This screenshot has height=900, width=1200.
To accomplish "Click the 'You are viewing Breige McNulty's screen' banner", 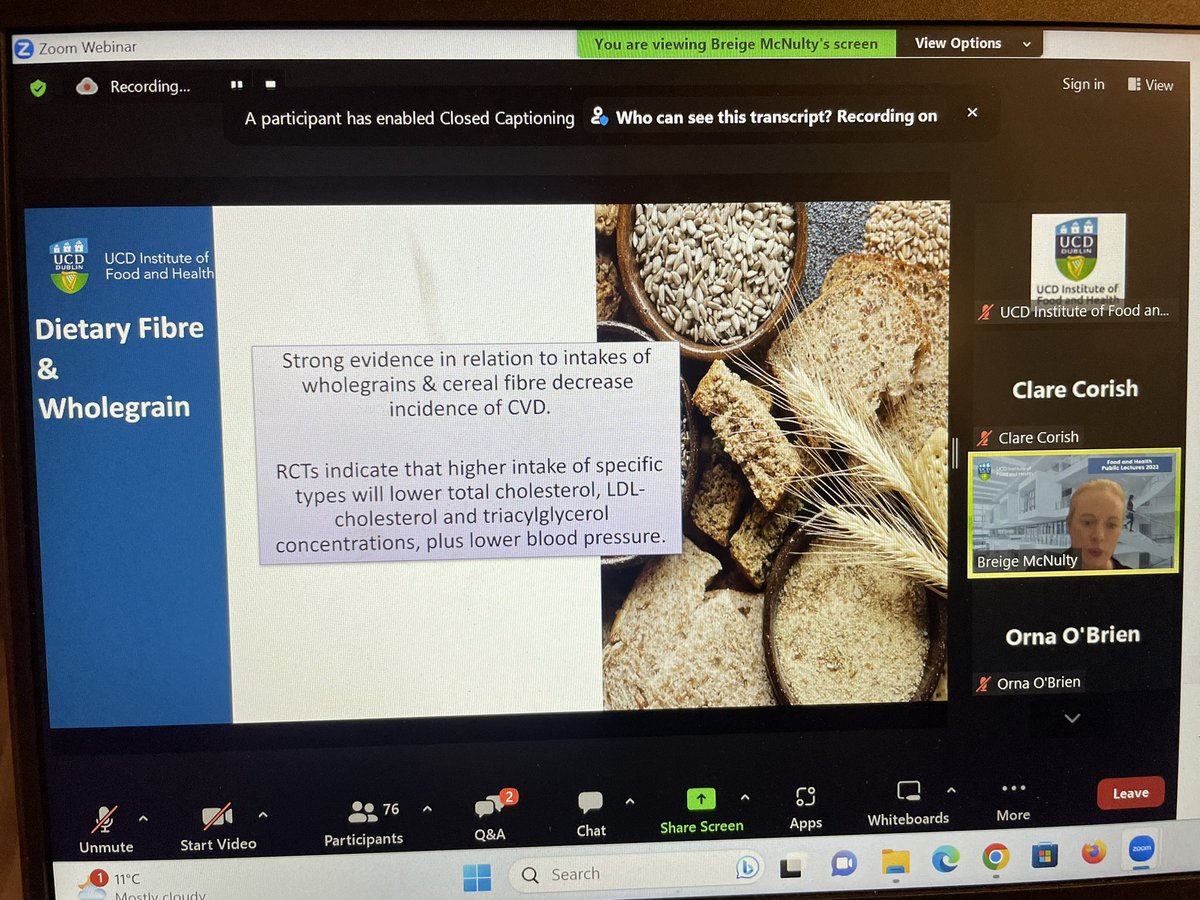I will 735,44.
